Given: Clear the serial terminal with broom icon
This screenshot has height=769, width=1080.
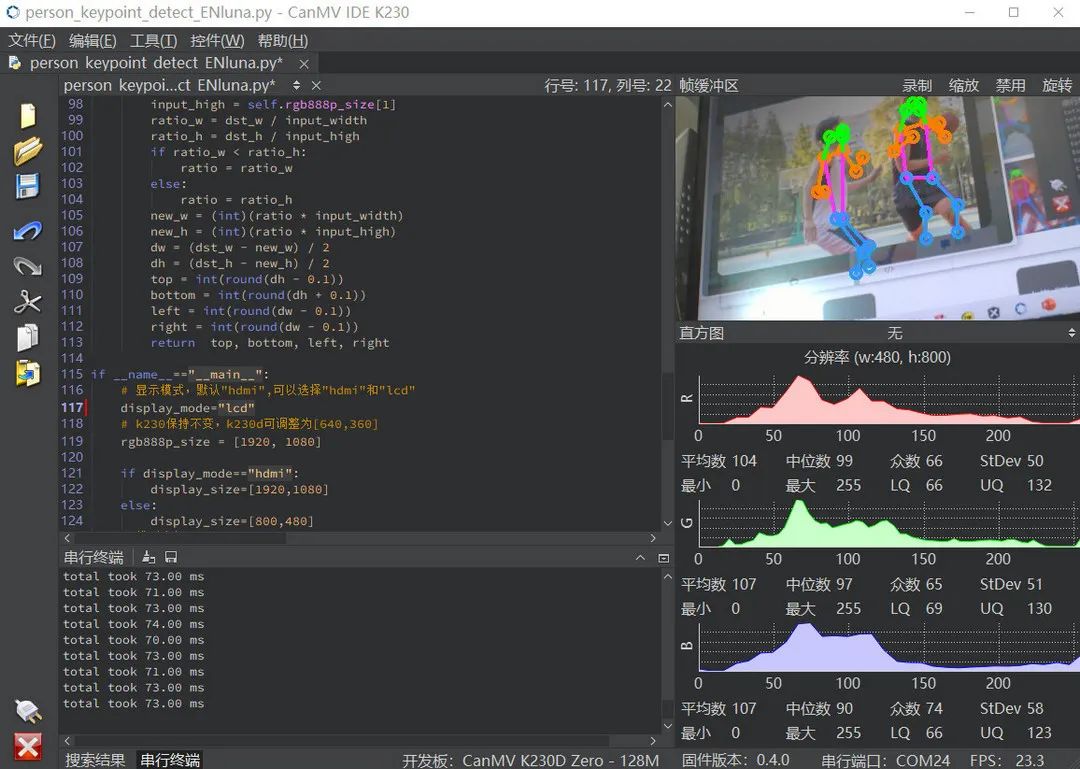Looking at the screenshot, I should click(x=149, y=557).
